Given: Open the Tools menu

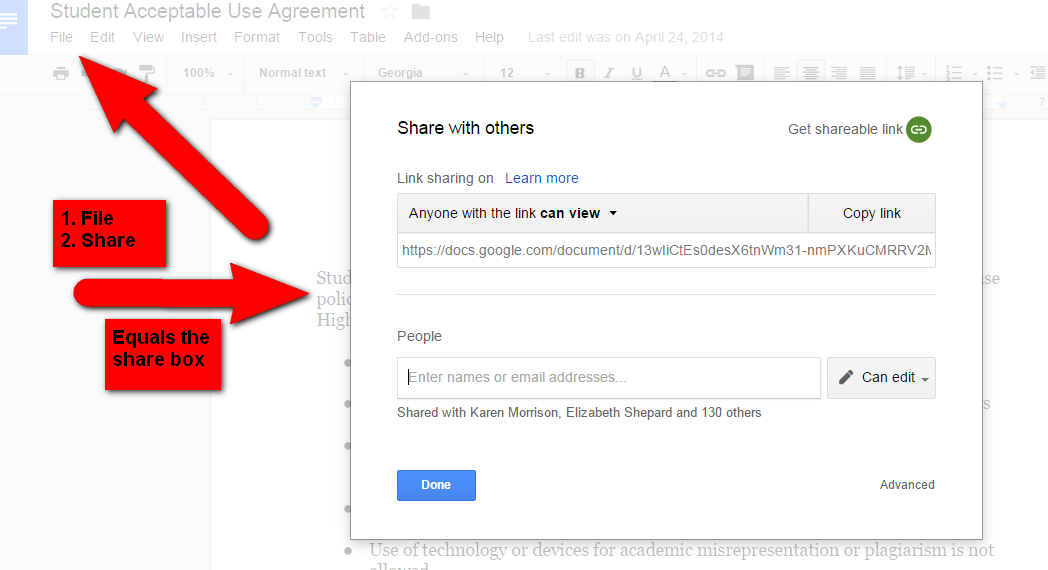Looking at the screenshot, I should [315, 37].
